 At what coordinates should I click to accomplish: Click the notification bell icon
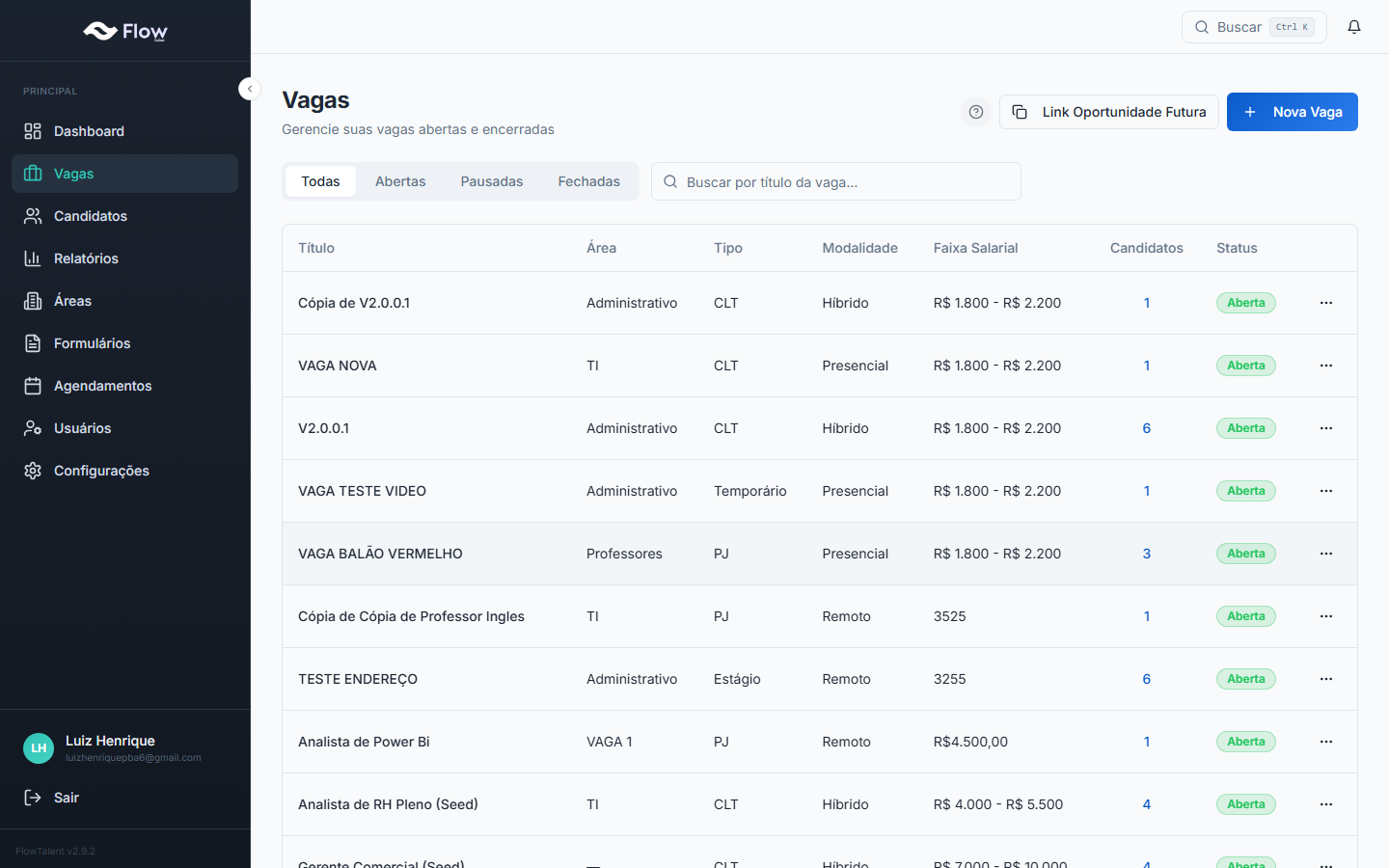1354,27
